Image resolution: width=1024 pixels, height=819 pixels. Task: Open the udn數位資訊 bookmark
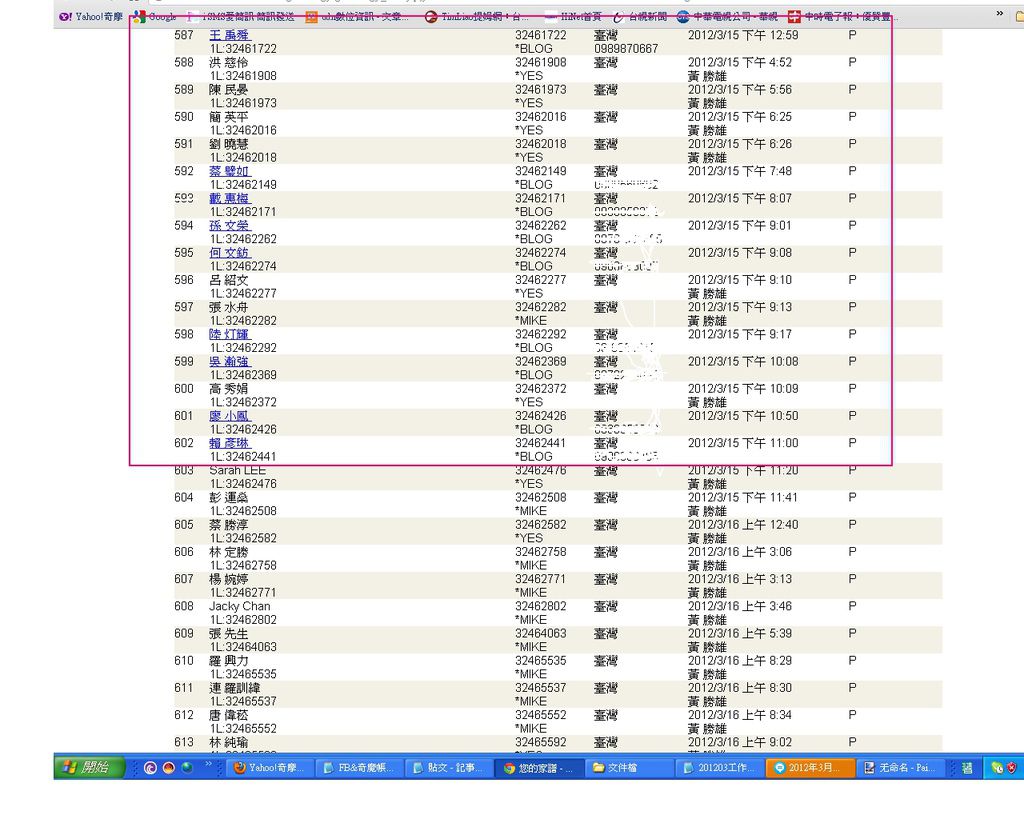point(357,16)
